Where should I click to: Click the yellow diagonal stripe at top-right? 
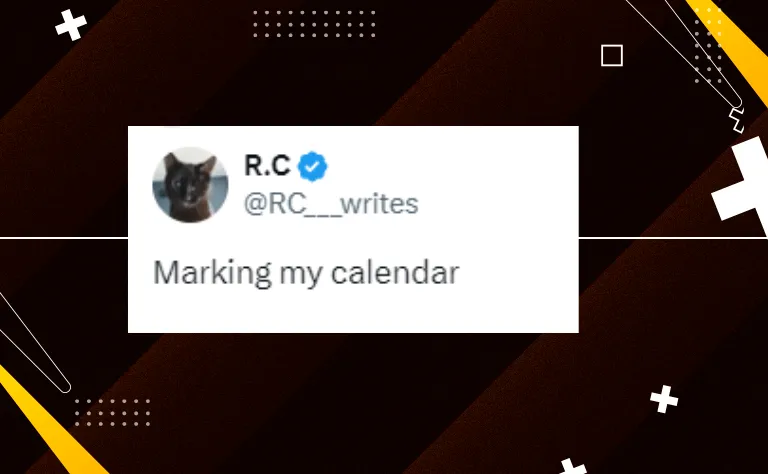click(732, 47)
